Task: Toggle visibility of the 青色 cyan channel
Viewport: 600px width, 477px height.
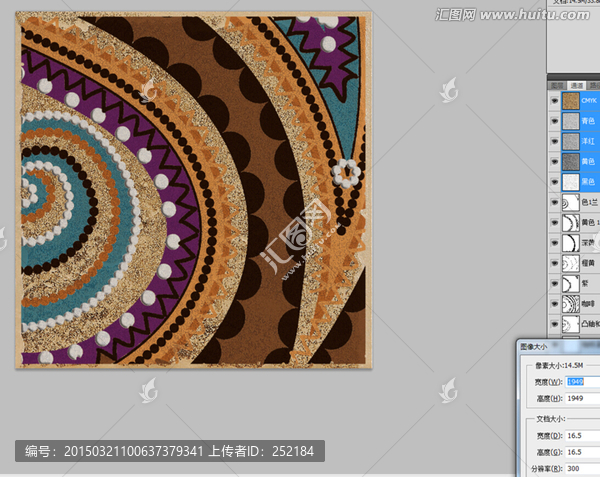Action: click(554, 121)
